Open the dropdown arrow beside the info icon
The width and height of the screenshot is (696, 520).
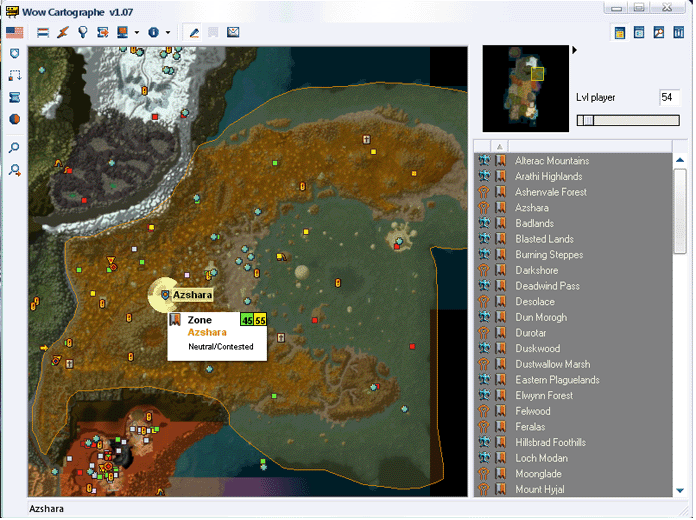click(168, 32)
